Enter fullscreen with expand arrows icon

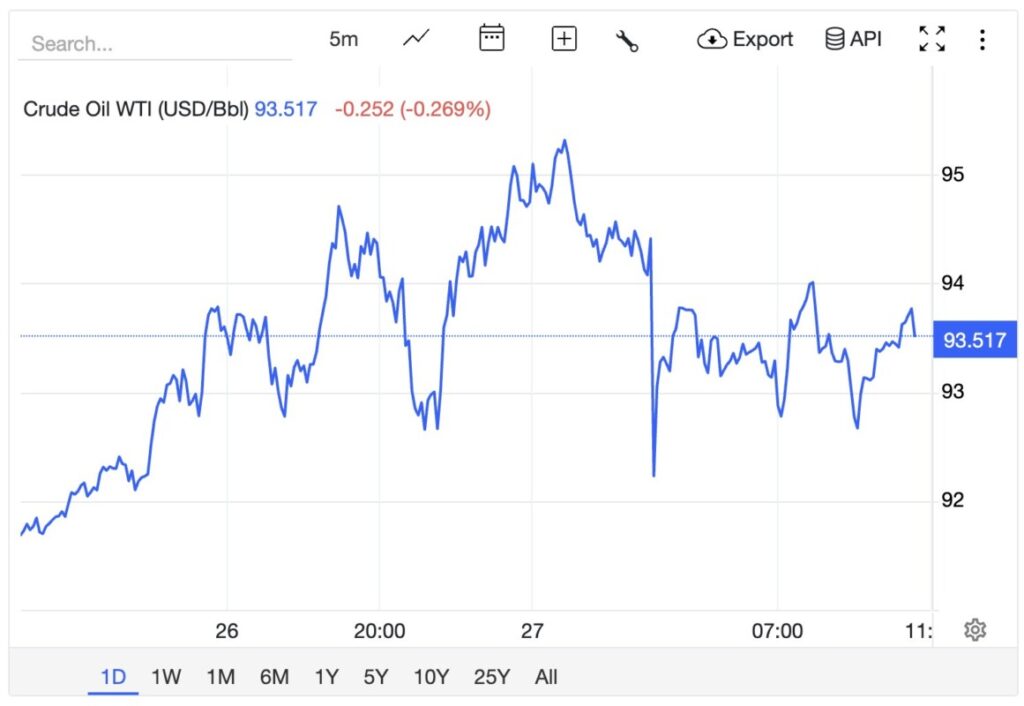(931, 38)
